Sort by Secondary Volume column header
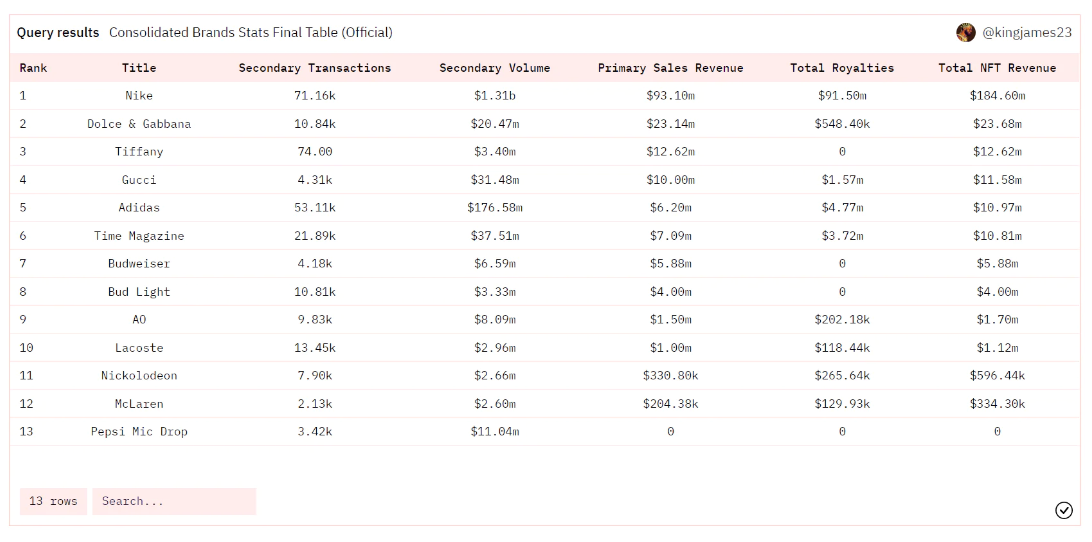Screen dimensions: 1092x542 pyautogui.click(x=495, y=68)
